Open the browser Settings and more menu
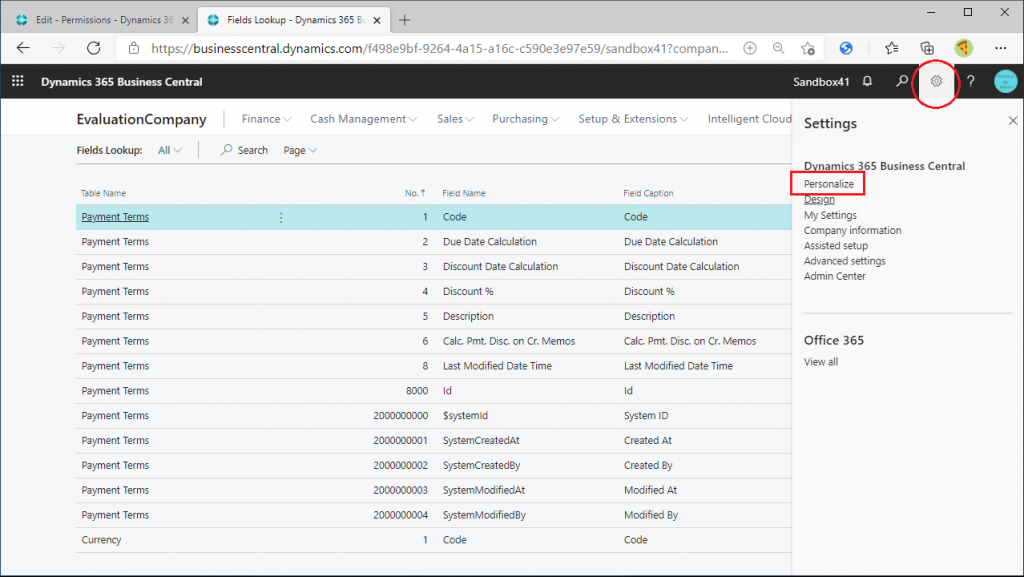Image resolution: width=1024 pixels, height=577 pixels. tap(1000, 48)
